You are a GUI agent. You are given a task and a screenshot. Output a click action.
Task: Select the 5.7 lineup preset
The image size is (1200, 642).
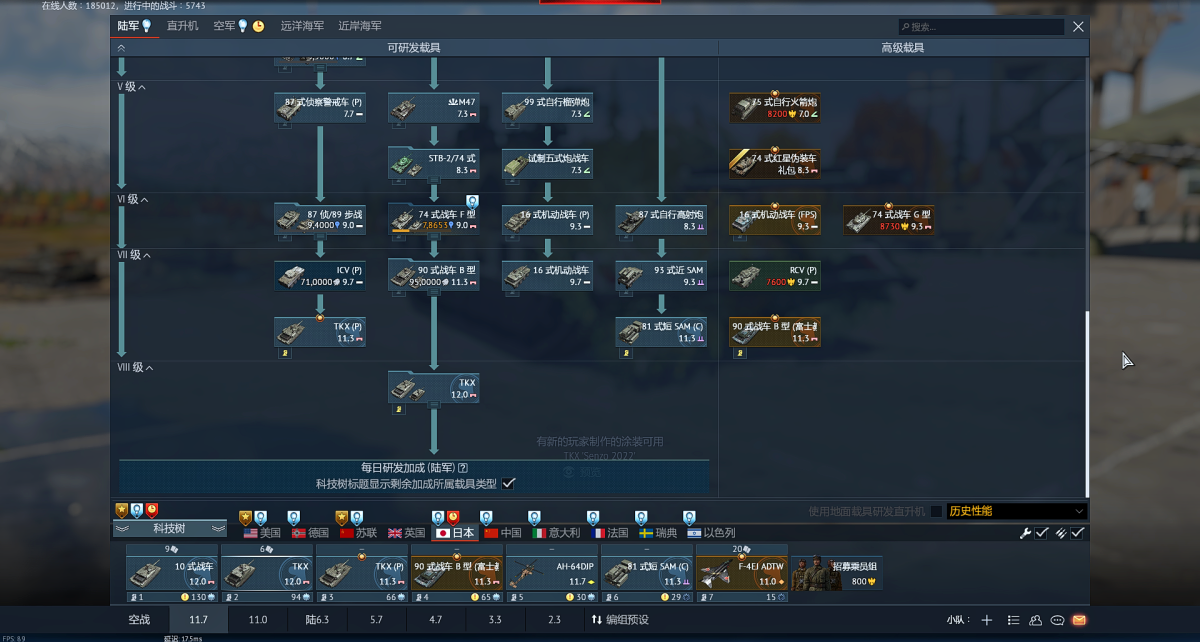(x=376, y=620)
